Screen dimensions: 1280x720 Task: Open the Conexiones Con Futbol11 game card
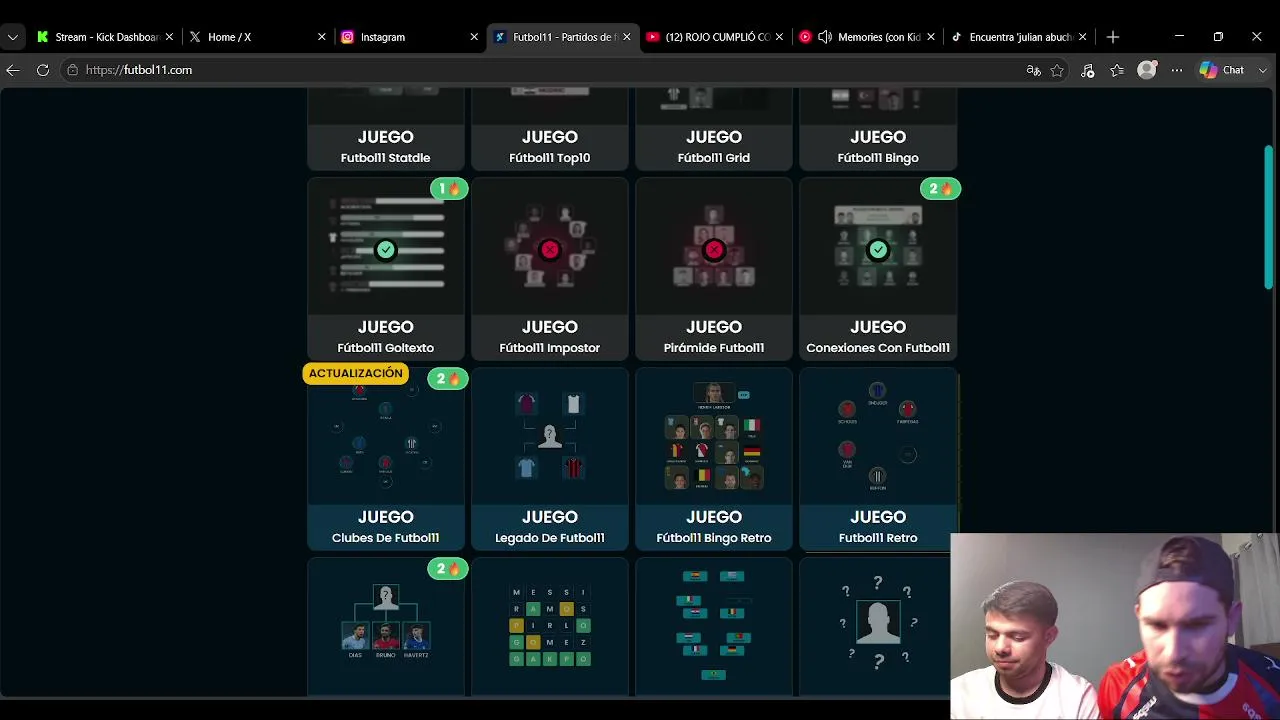pos(877,268)
